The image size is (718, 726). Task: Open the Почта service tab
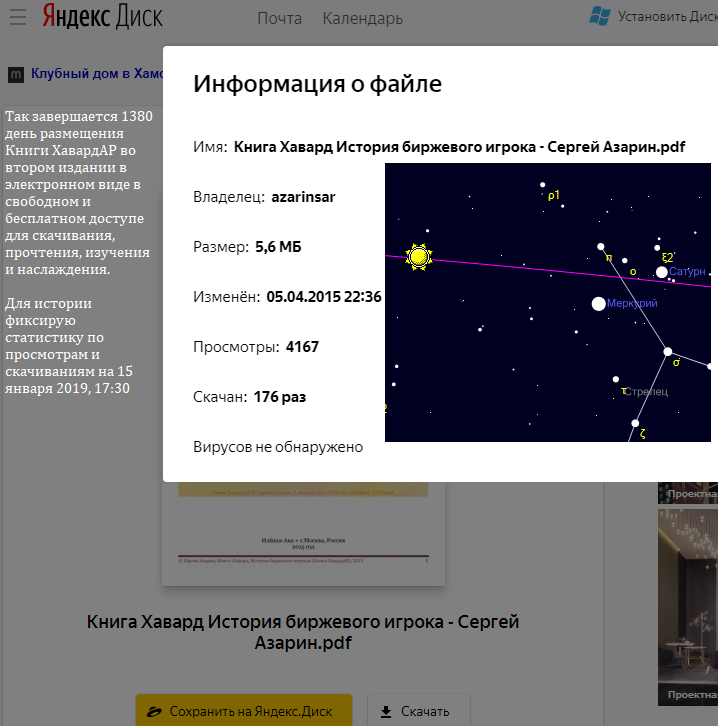tap(279, 19)
